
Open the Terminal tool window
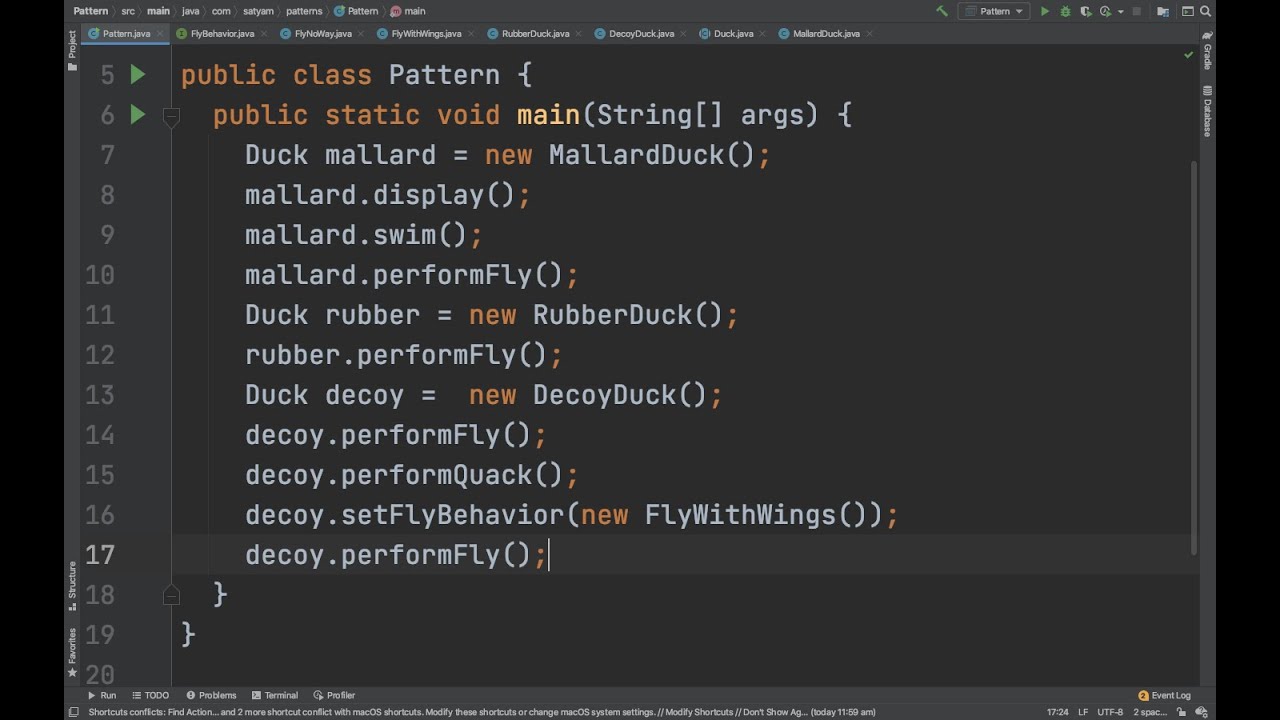275,695
